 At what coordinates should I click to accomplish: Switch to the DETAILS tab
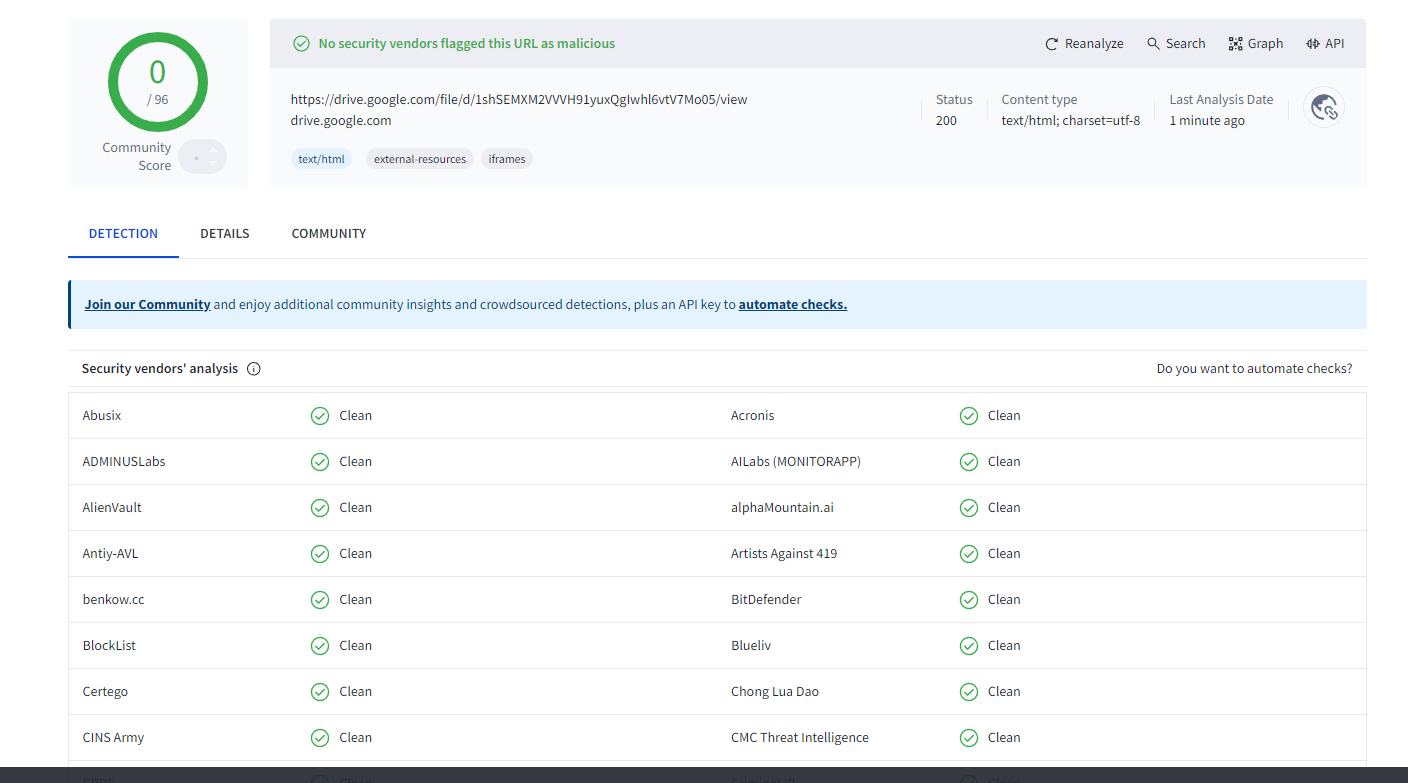point(225,234)
